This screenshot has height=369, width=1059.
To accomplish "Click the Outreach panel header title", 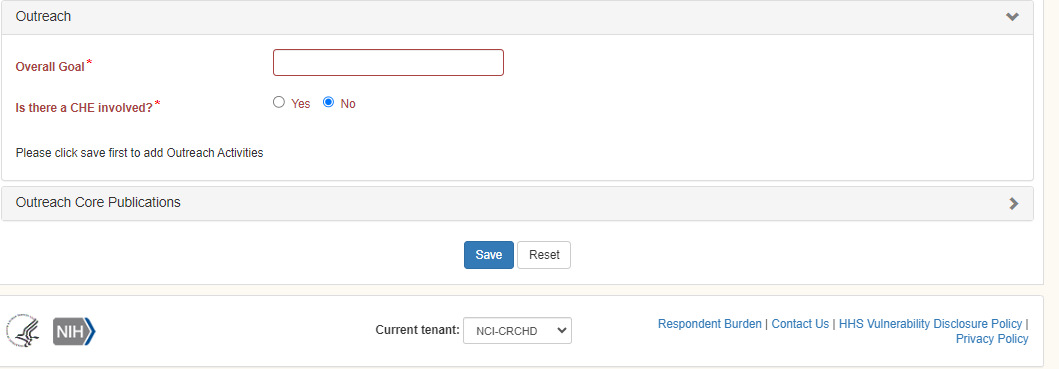I will coord(43,17).
